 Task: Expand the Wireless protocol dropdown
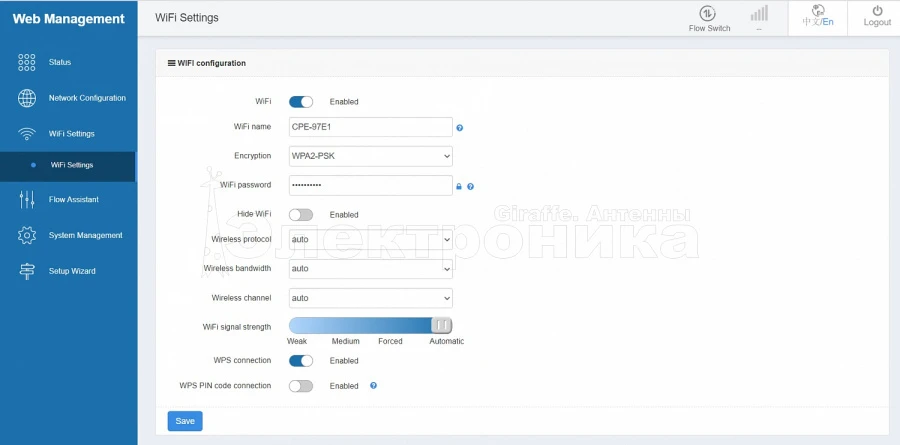coord(370,240)
